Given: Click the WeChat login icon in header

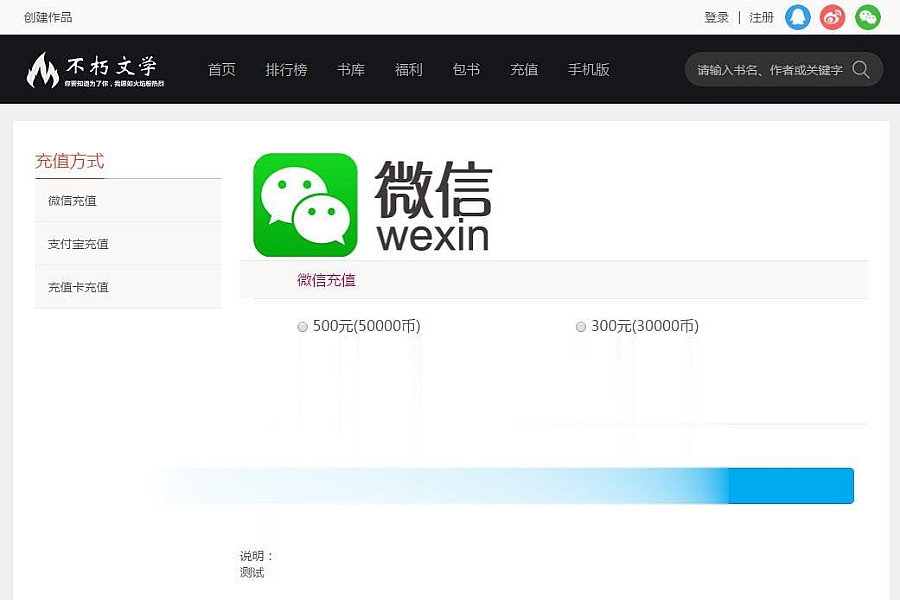Looking at the screenshot, I should pos(867,17).
